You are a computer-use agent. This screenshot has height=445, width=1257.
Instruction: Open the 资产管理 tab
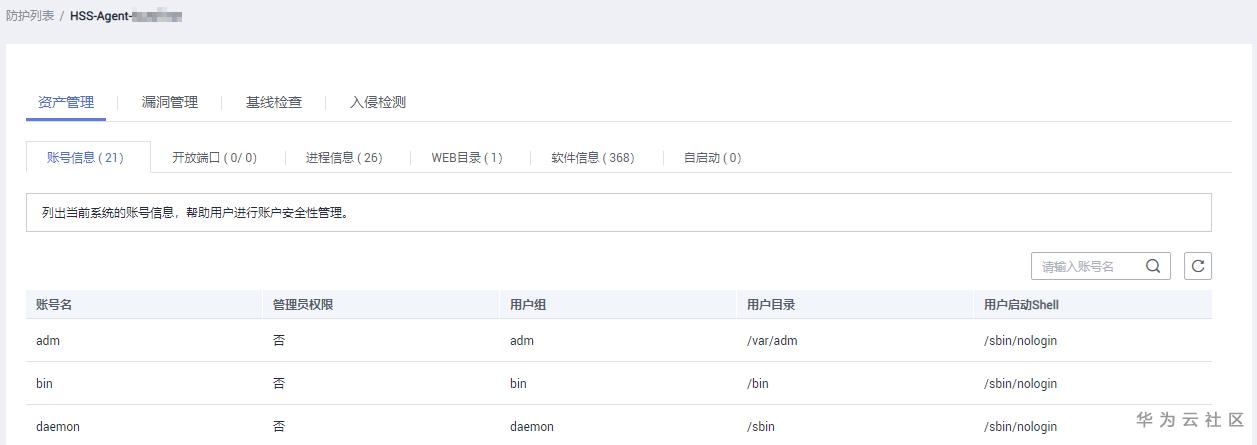66,102
